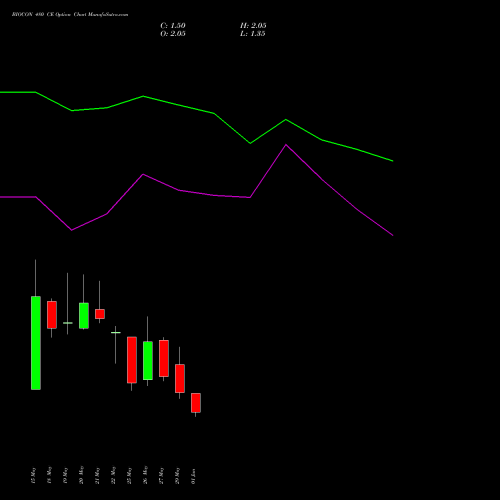Click the '22 May' date label
Screen dimensions: 500x500
pyautogui.click(x=113, y=476)
